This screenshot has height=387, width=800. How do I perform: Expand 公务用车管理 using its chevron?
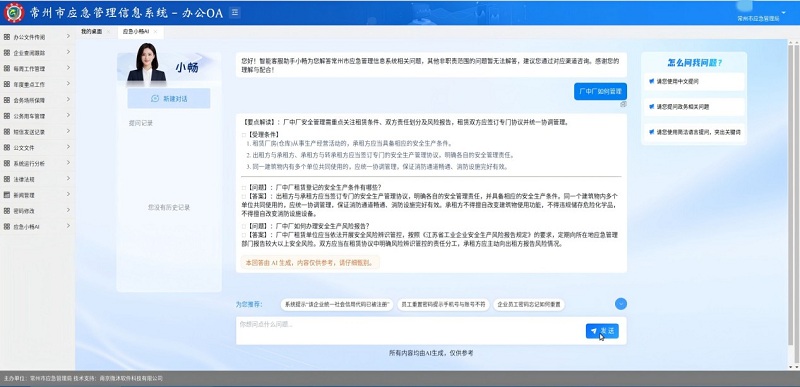pyautogui.click(x=68, y=115)
